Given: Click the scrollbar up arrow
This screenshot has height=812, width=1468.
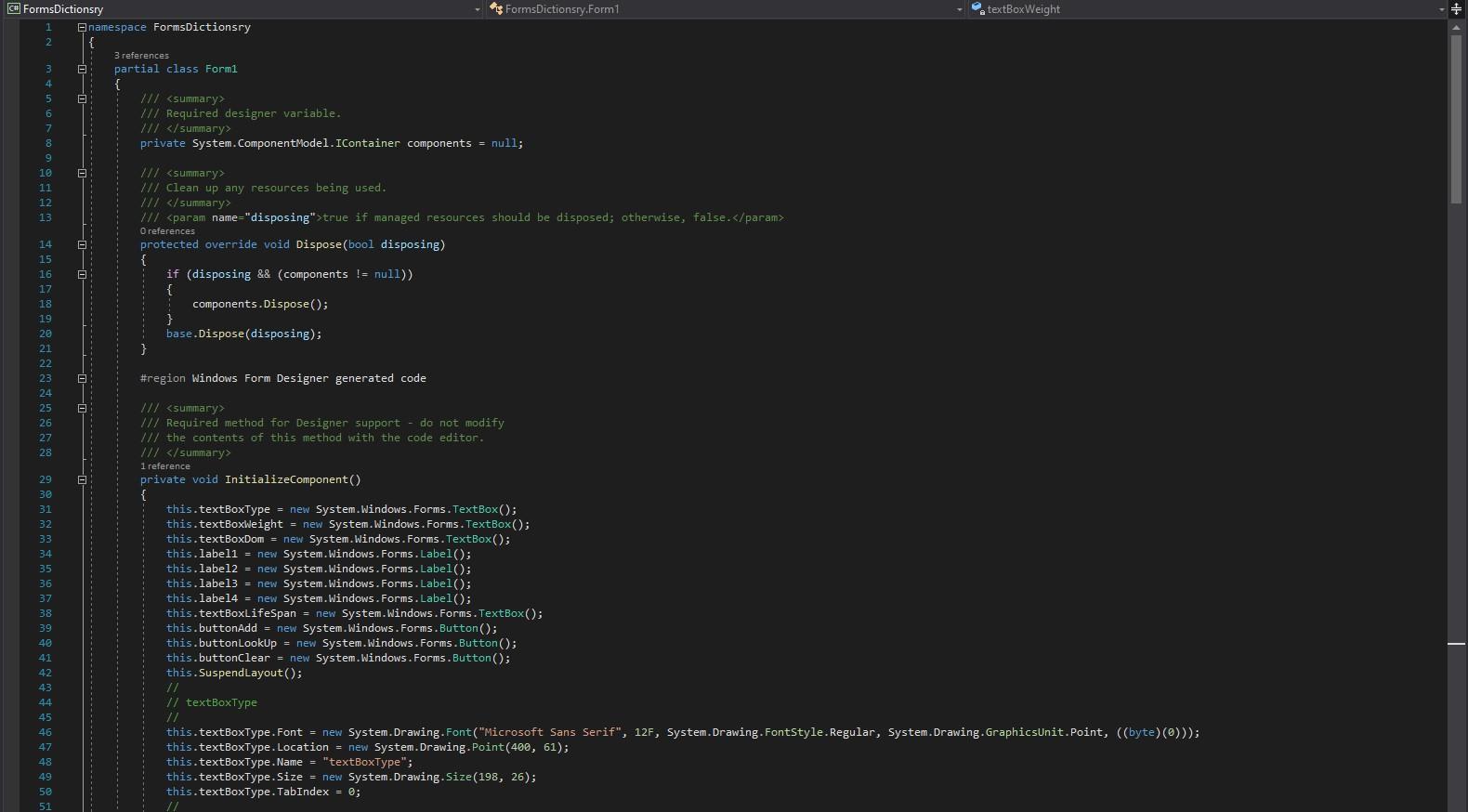Looking at the screenshot, I should (1456, 28).
